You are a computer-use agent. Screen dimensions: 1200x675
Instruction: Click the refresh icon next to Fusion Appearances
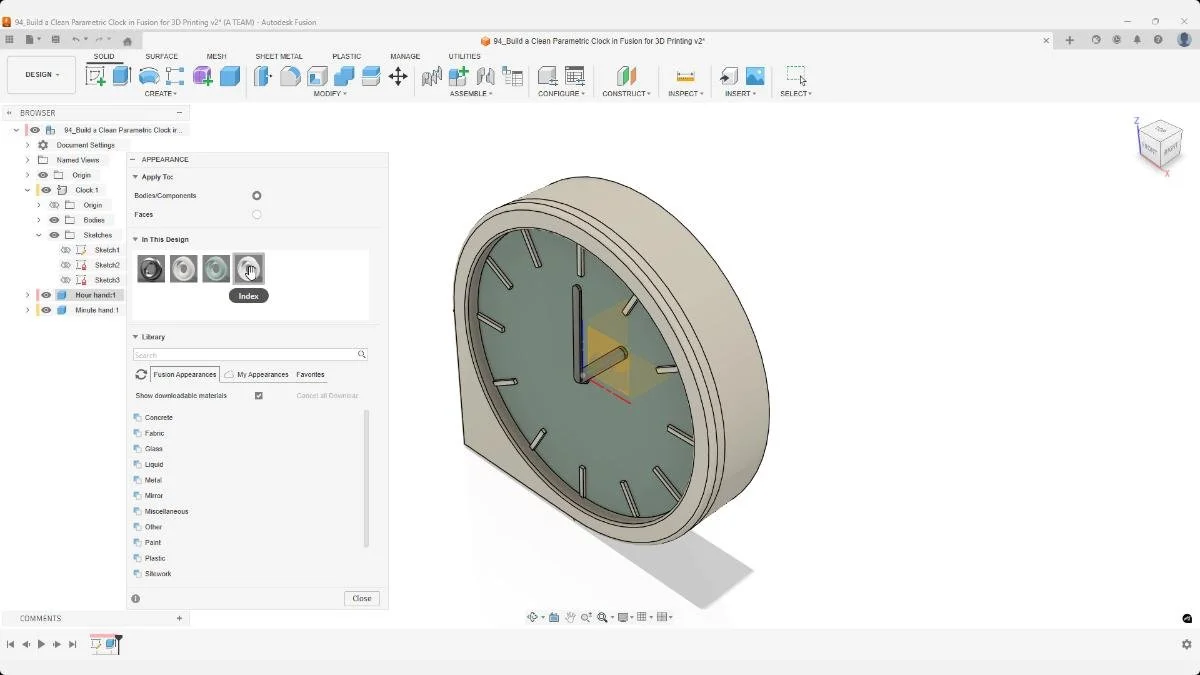pos(141,374)
